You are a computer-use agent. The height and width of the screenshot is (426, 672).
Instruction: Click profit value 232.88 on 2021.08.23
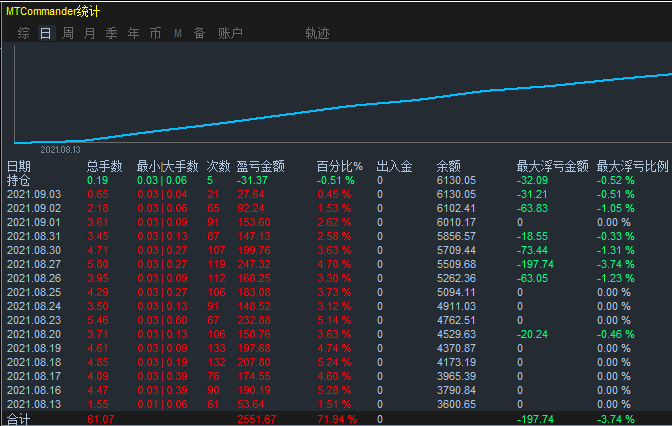coord(254,321)
